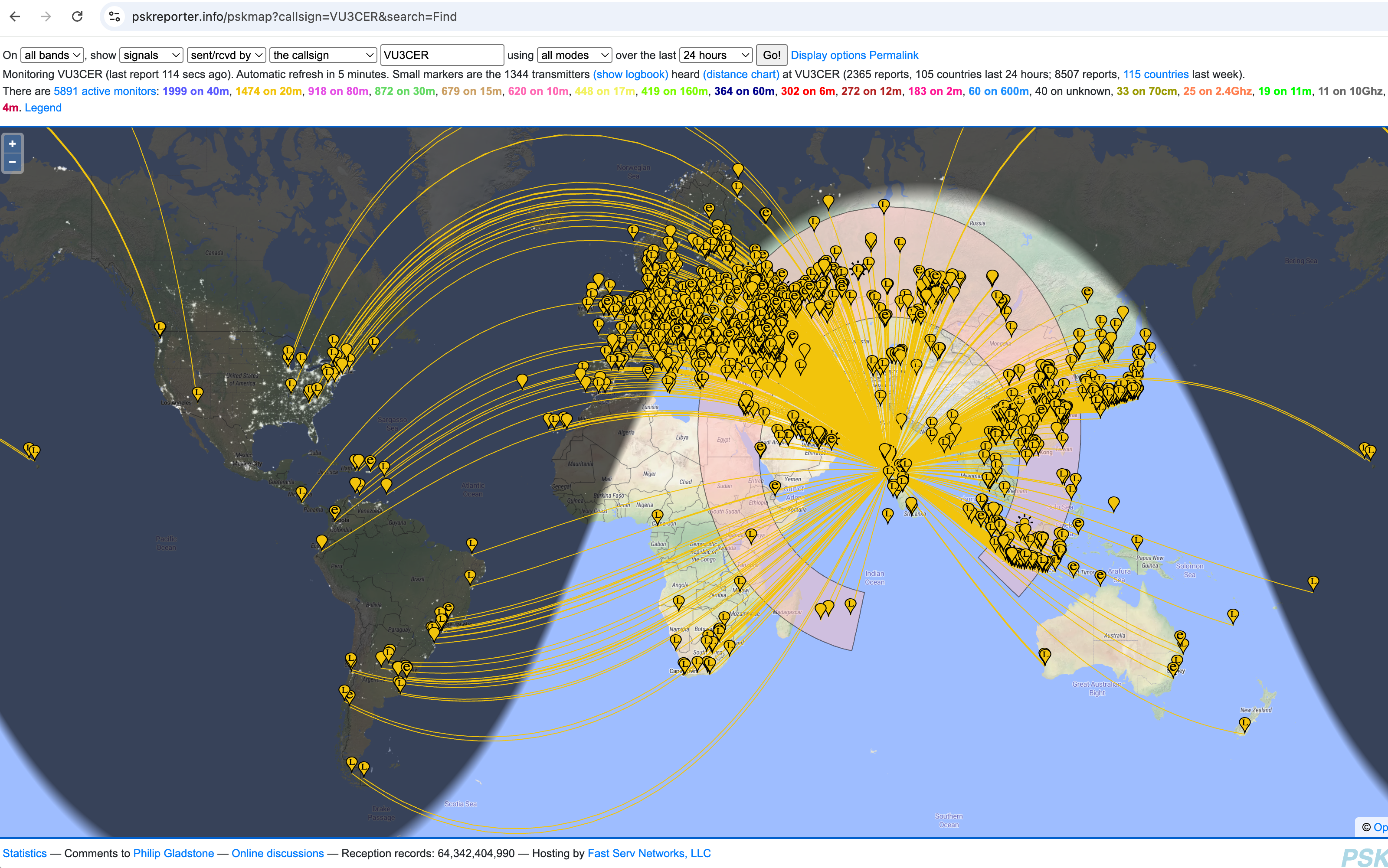1388x868 pixels.
Task: Go back using browser back arrow
Action: pyautogui.click(x=16, y=16)
